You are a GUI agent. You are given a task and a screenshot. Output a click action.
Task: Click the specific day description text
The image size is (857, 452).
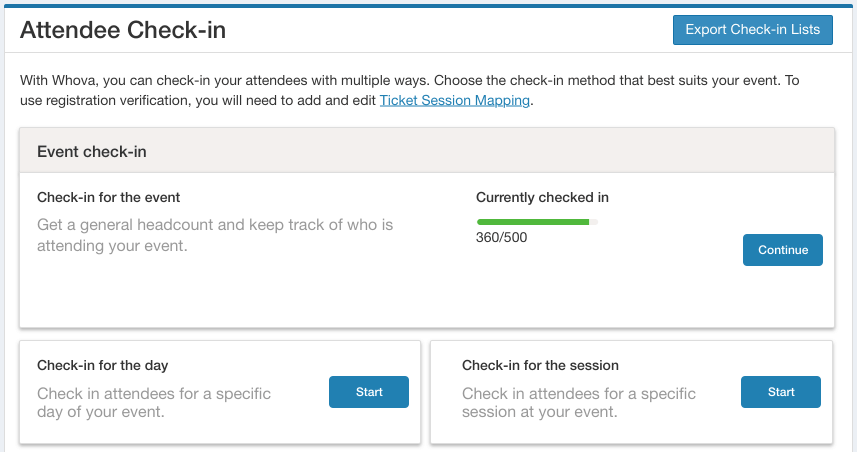(x=154, y=402)
